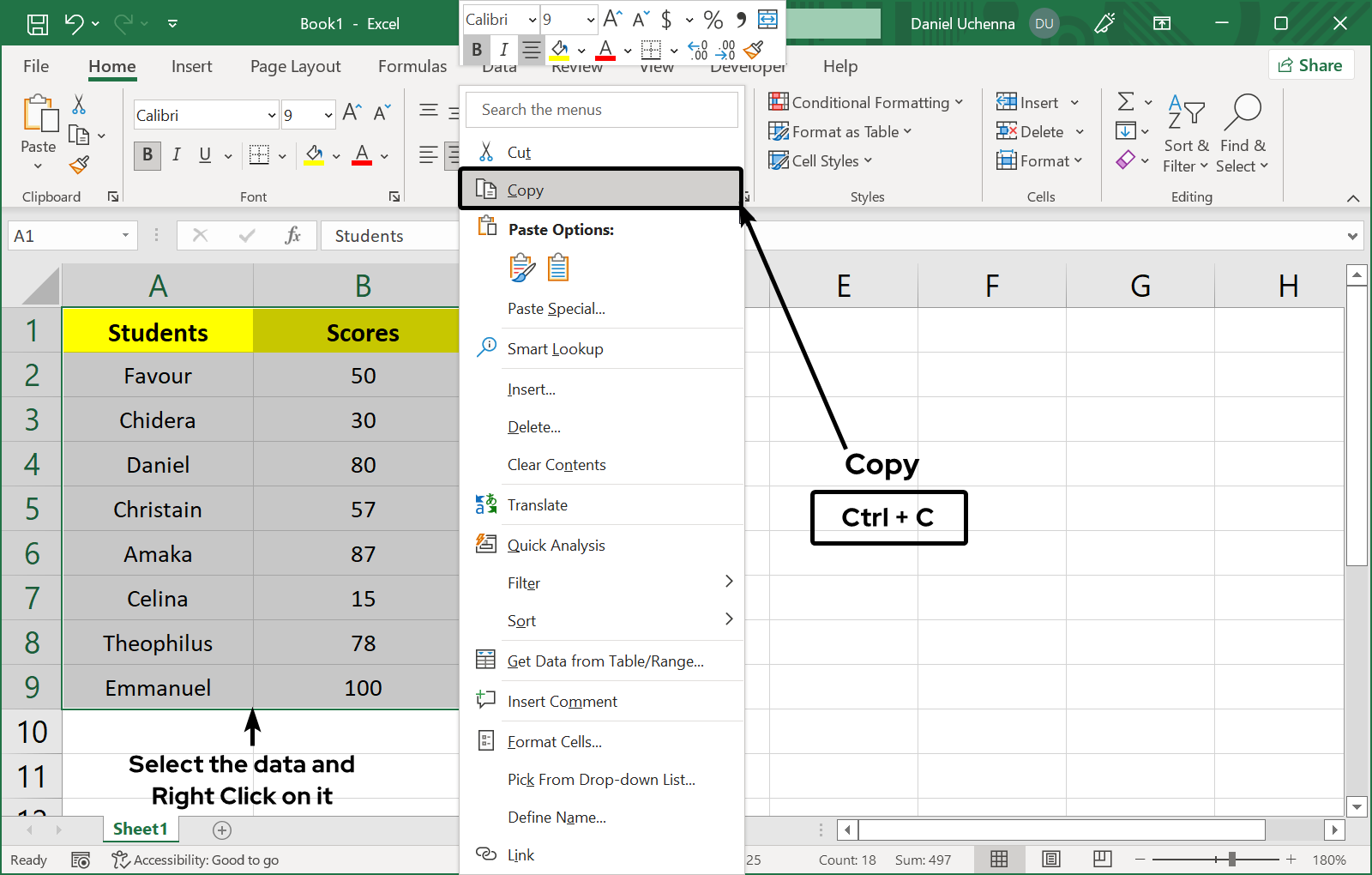Open the Borders dropdown arrow

(x=283, y=155)
